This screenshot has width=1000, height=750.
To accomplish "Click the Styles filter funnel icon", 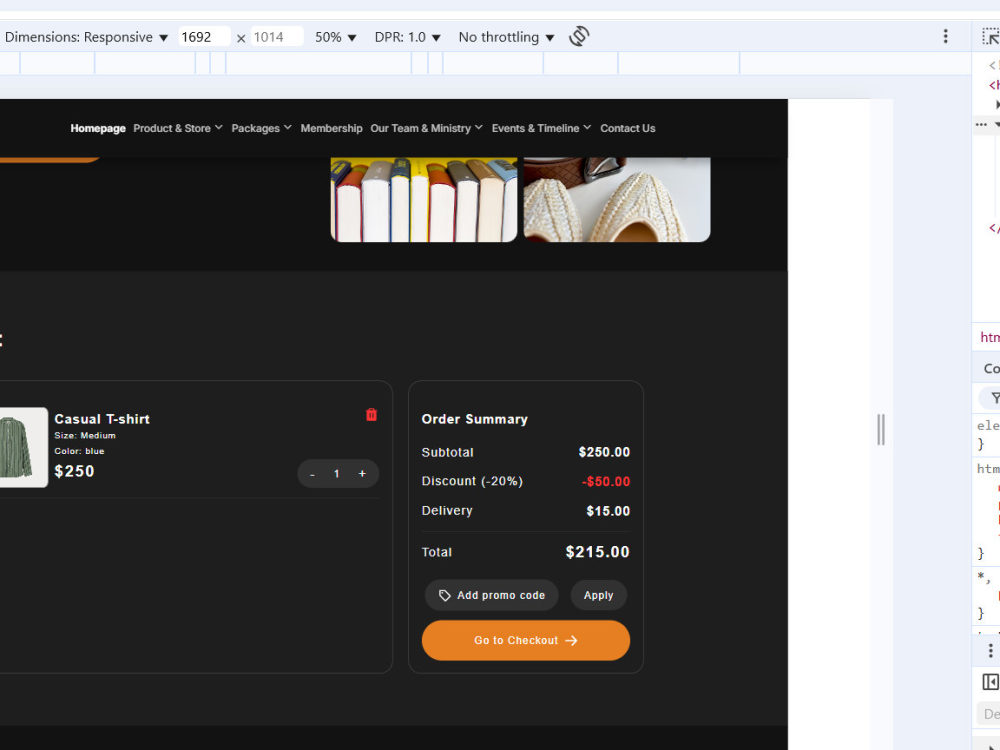I will [x=994, y=398].
